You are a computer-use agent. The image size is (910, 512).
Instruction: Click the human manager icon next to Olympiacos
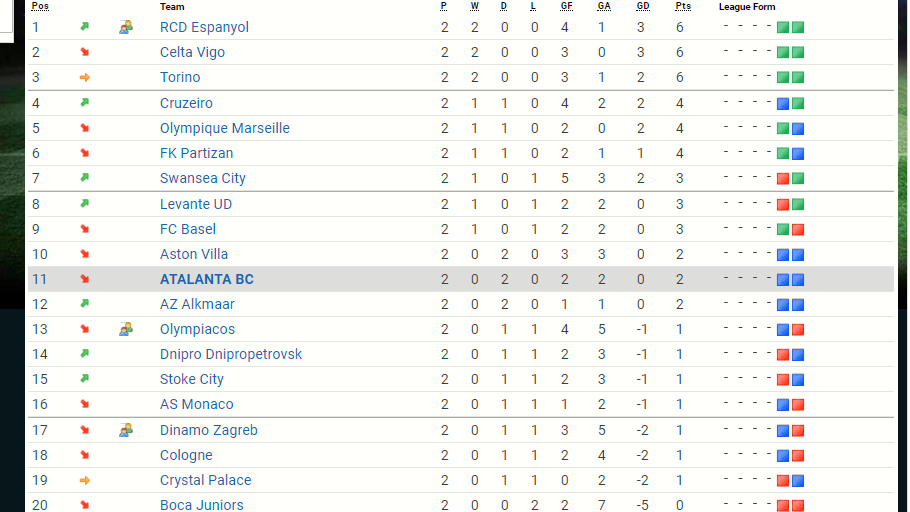point(126,329)
